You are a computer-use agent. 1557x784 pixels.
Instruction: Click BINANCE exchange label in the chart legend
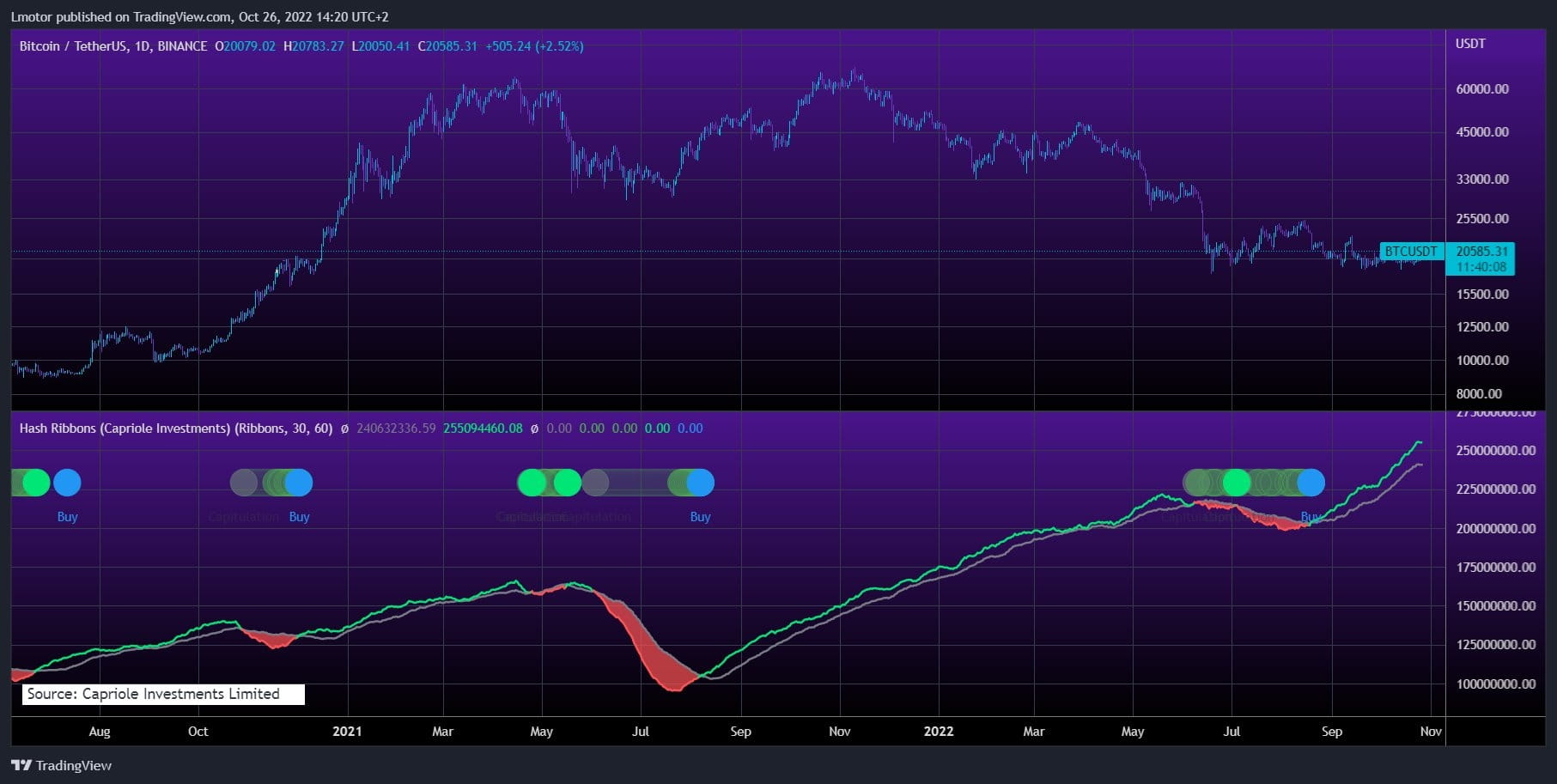tap(180, 46)
